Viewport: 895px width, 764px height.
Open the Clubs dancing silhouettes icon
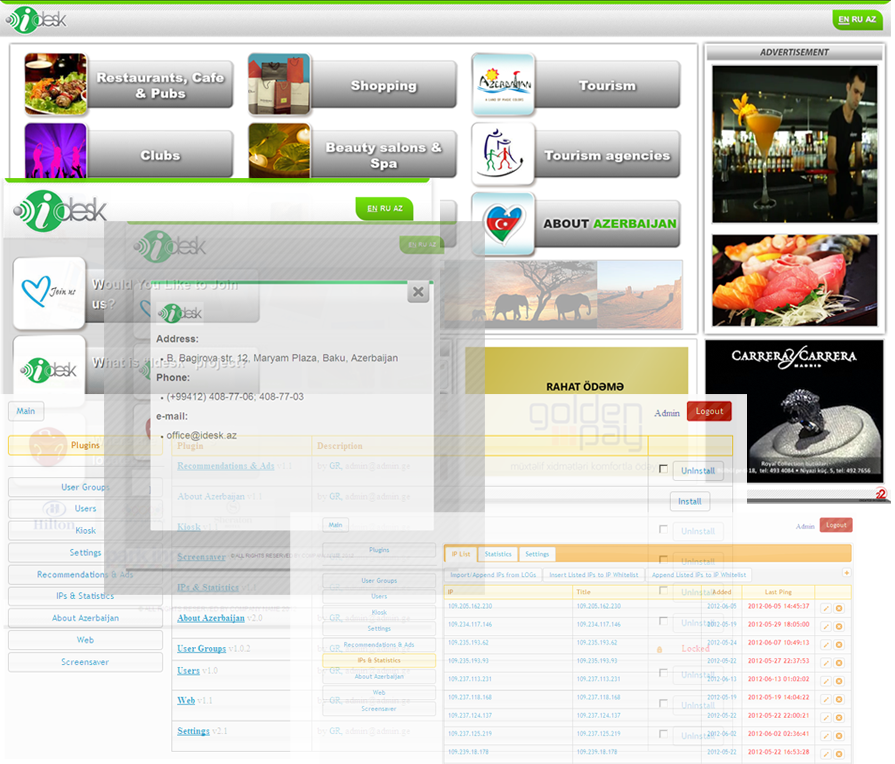click(x=55, y=151)
